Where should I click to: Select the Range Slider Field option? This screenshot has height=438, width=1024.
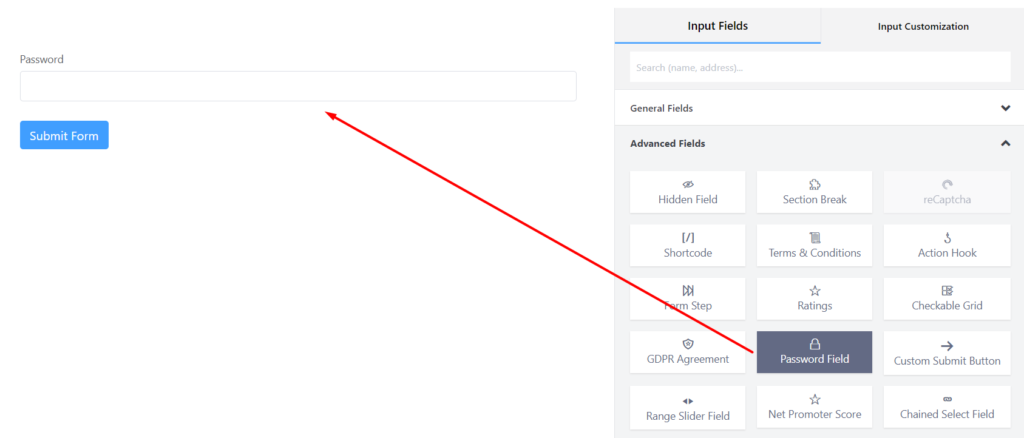688,407
